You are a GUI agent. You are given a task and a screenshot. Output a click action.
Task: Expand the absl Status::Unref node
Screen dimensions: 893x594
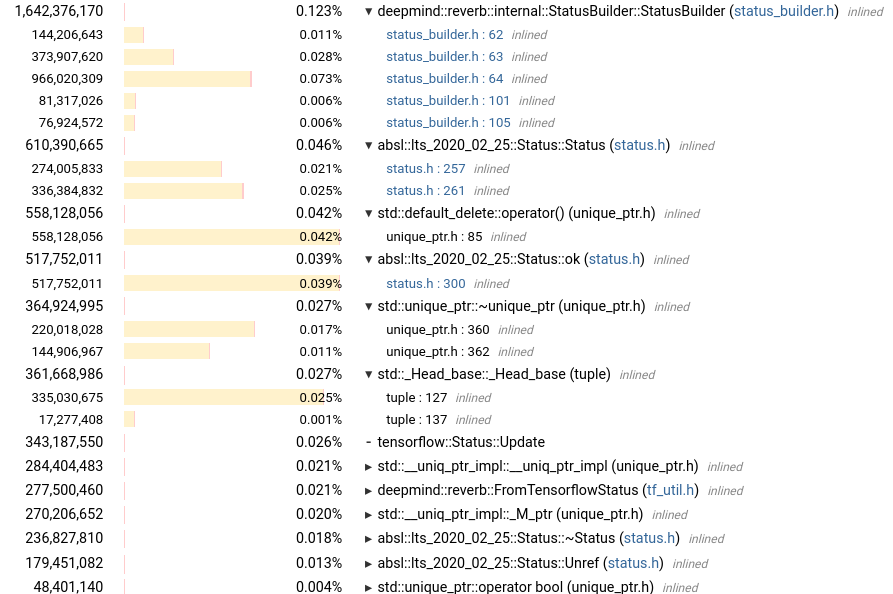coord(369,563)
